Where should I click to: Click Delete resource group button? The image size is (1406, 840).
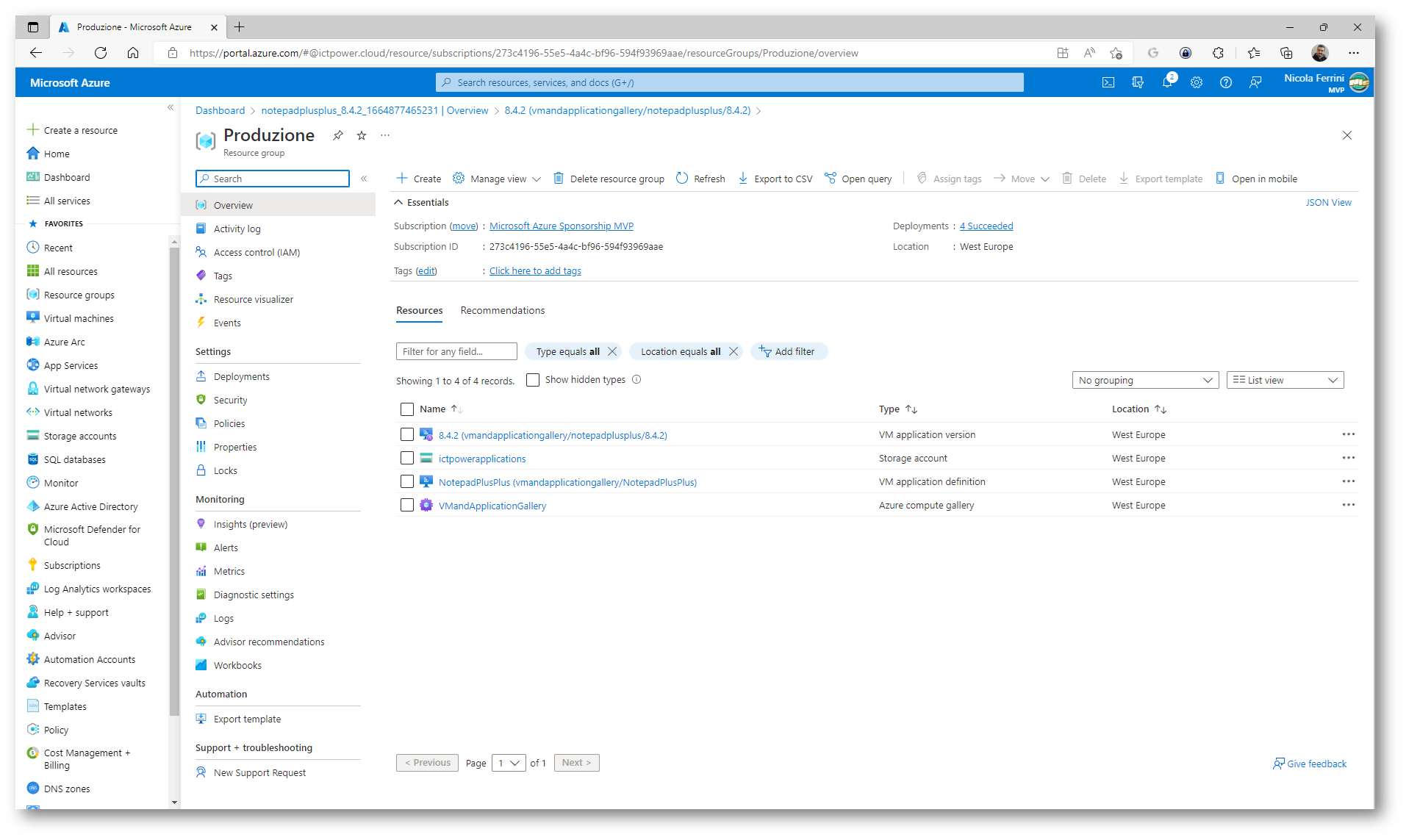coord(609,179)
